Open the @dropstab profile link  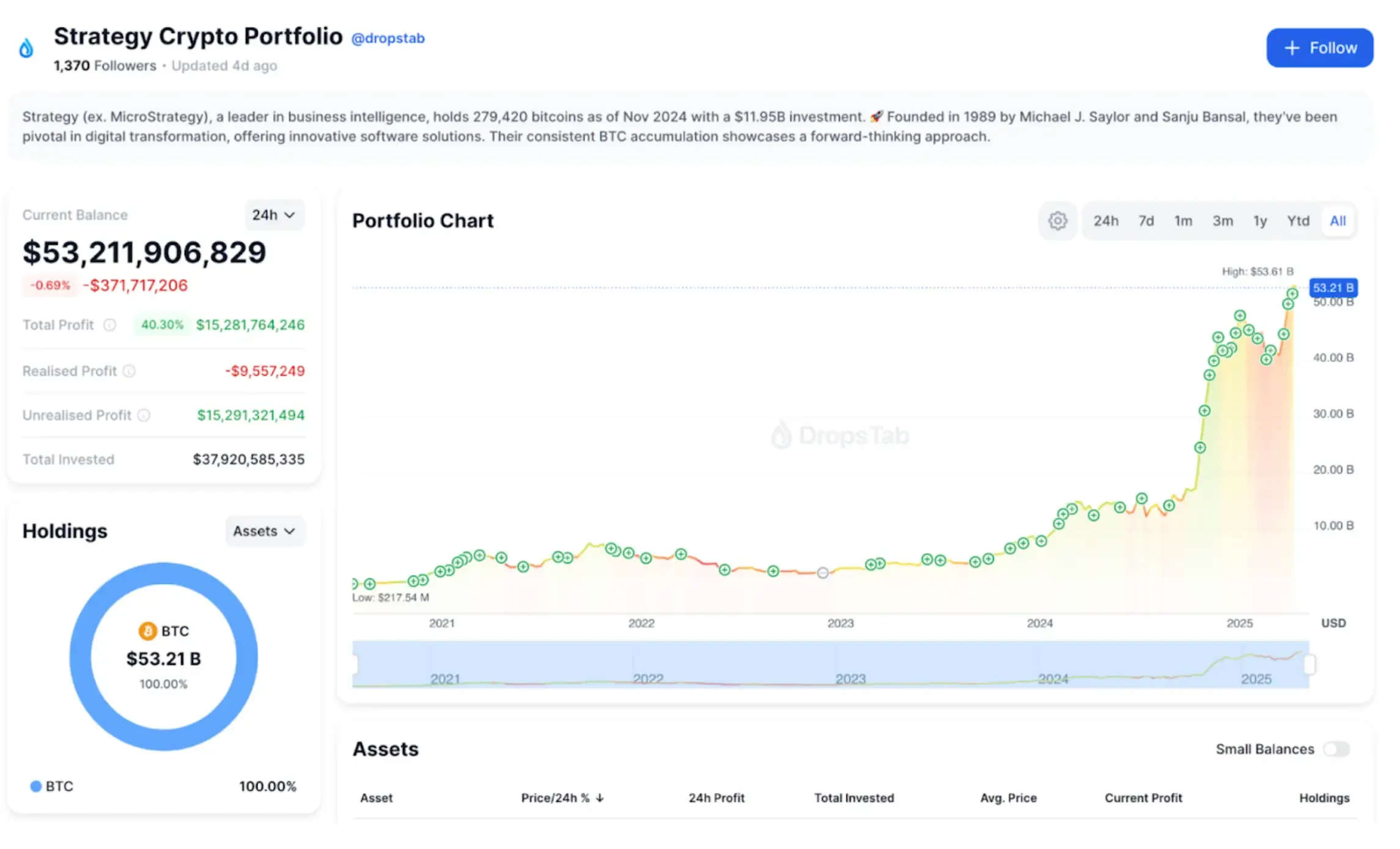388,38
